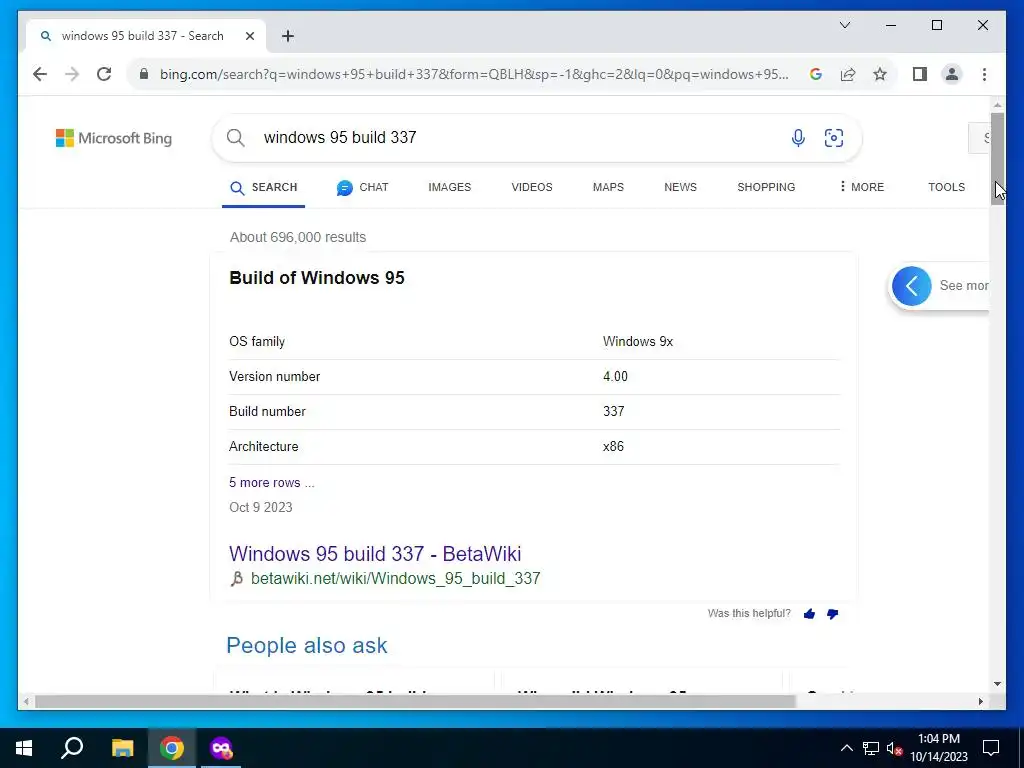This screenshot has height=768, width=1024.
Task: Give thumbs down to 'Was this helpful?'
Action: (832, 614)
